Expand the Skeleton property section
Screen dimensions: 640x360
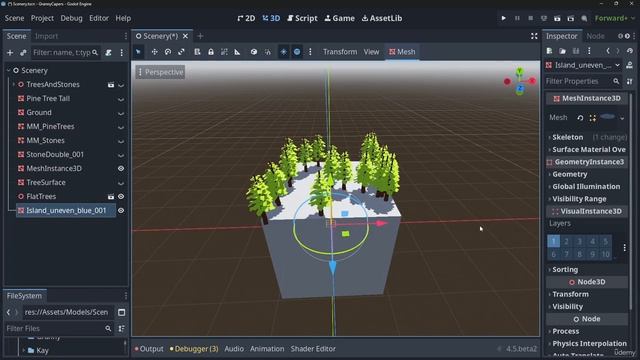[567, 137]
